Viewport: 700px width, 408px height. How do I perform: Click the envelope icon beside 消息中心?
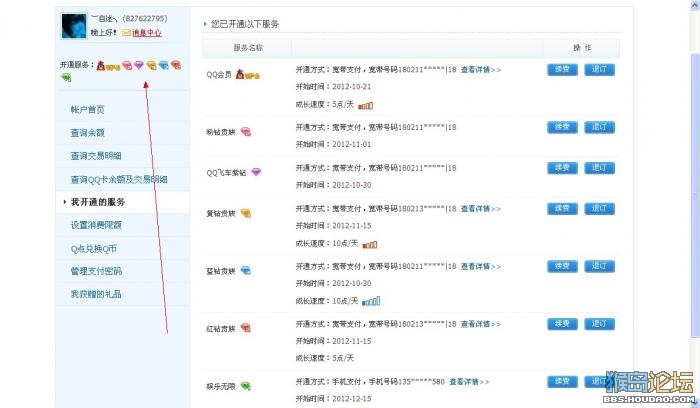126,33
